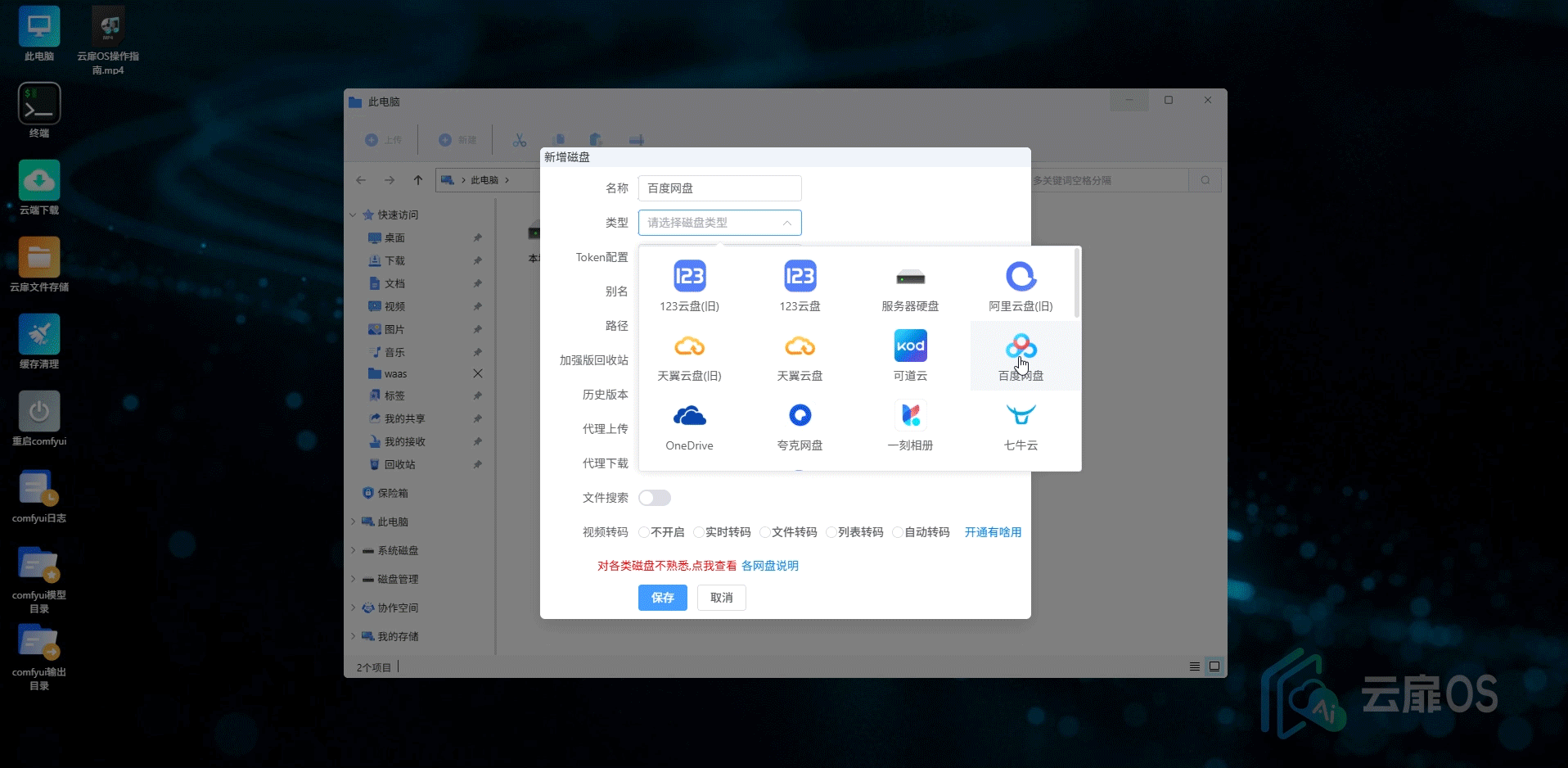Choose the 天翼云盘(旧) option

tap(689, 355)
